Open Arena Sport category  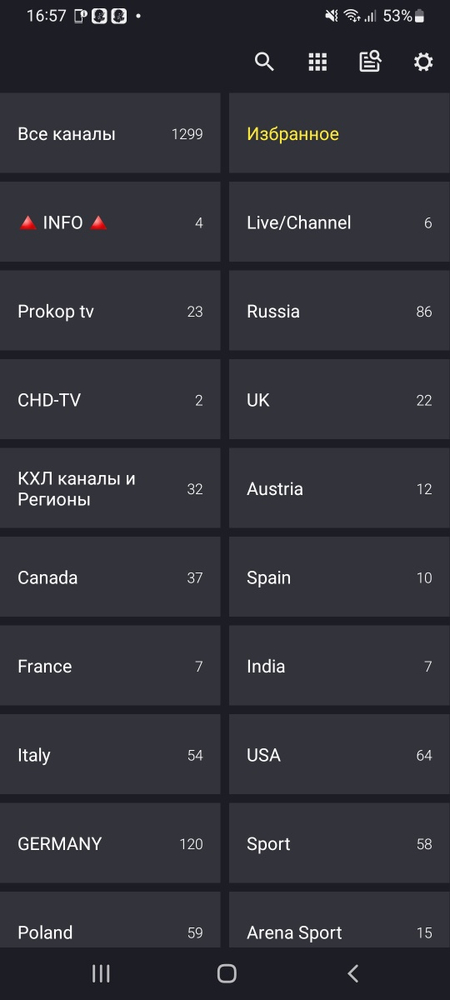(339, 920)
